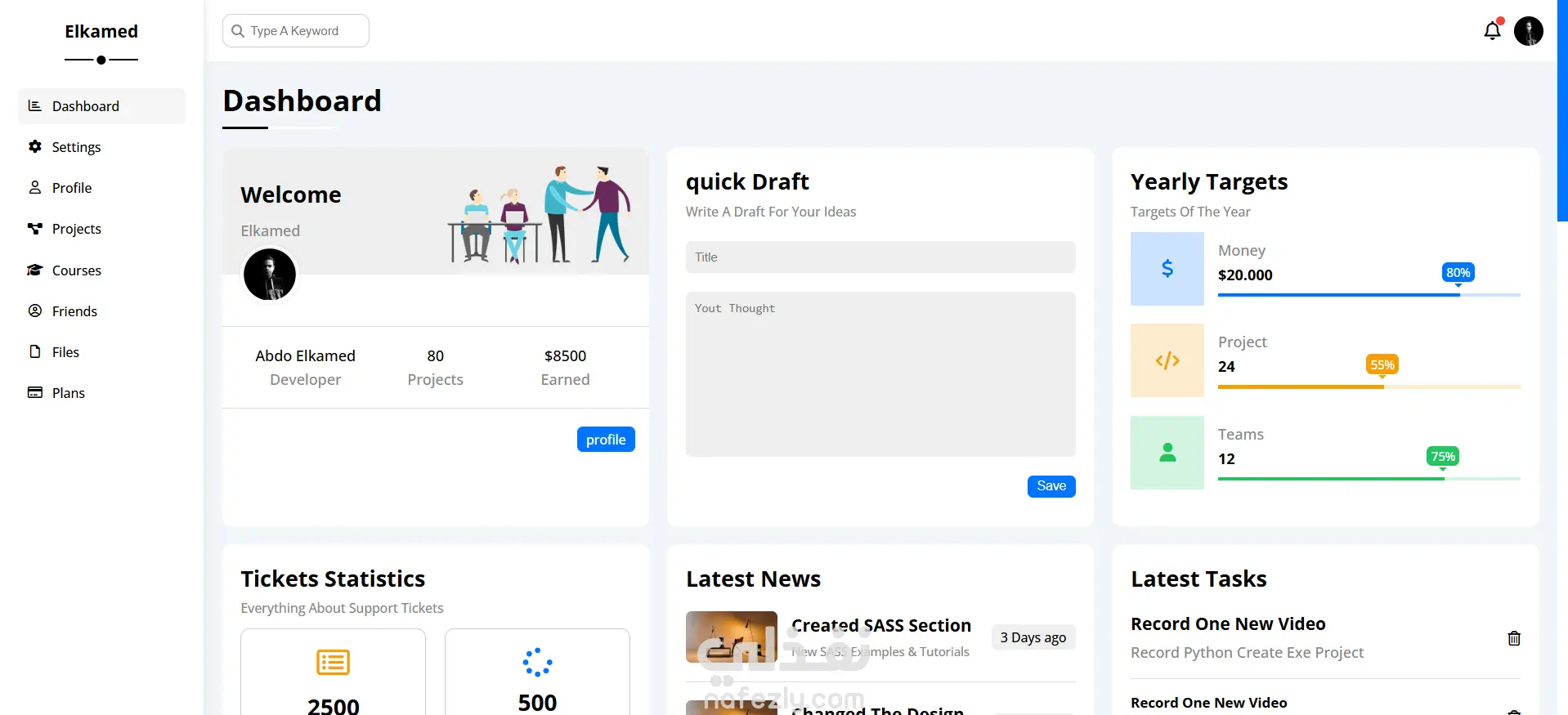
Task: Open Profile page from sidebar
Action: (102, 188)
